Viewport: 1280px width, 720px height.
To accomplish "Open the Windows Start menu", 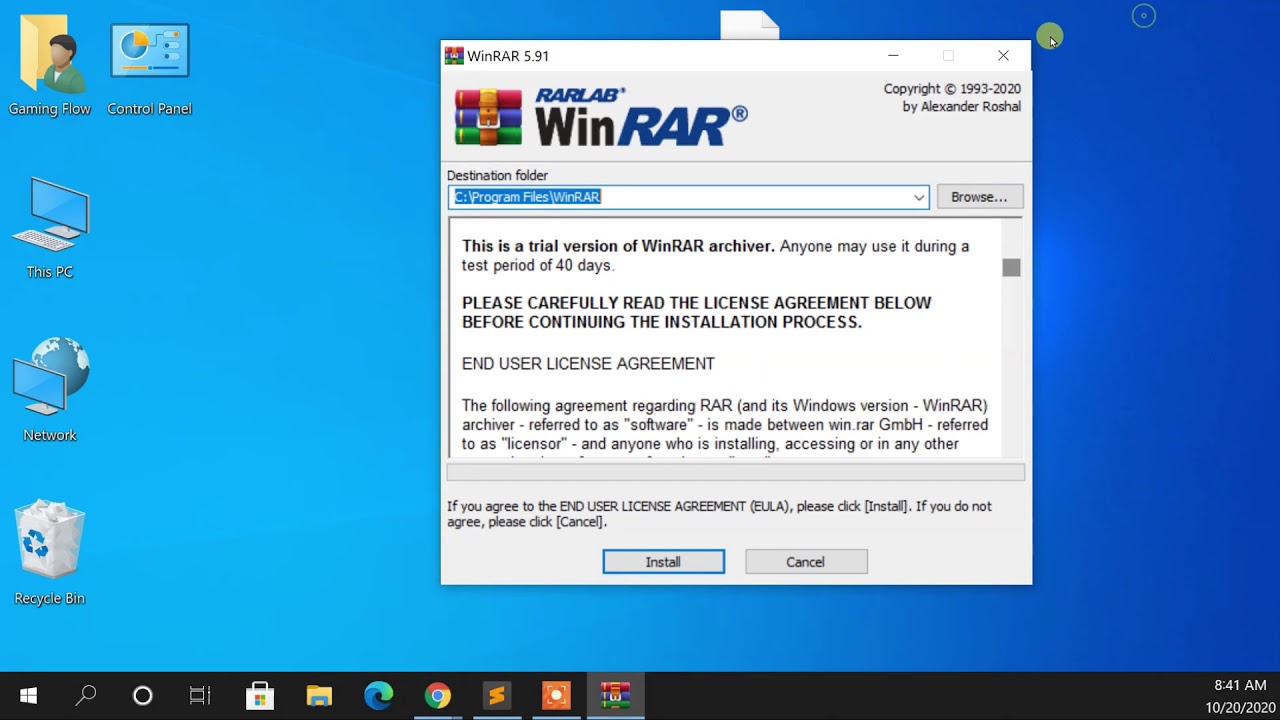I will coord(28,696).
